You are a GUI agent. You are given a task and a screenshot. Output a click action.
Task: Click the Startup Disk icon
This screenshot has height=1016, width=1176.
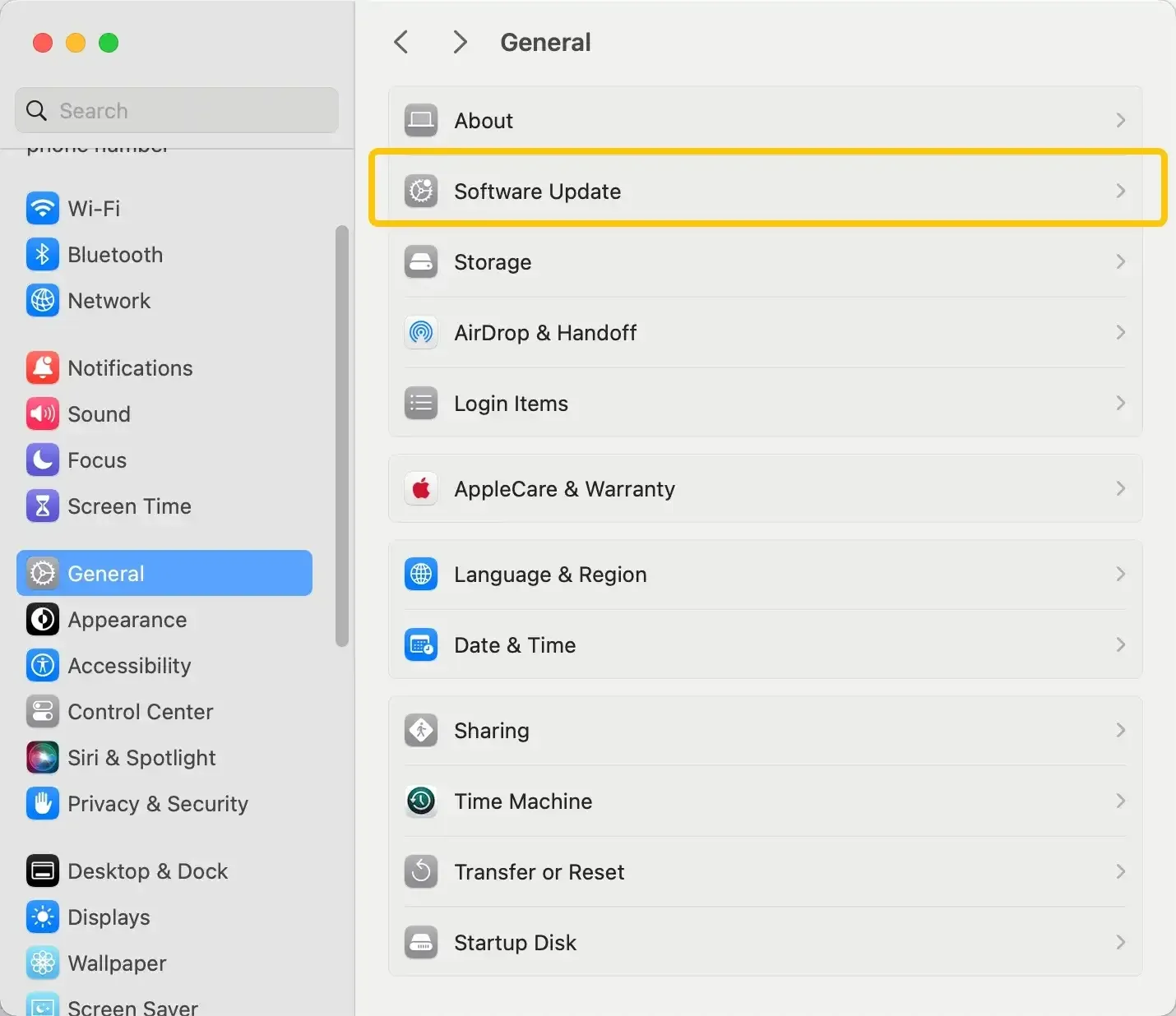pyautogui.click(x=421, y=942)
